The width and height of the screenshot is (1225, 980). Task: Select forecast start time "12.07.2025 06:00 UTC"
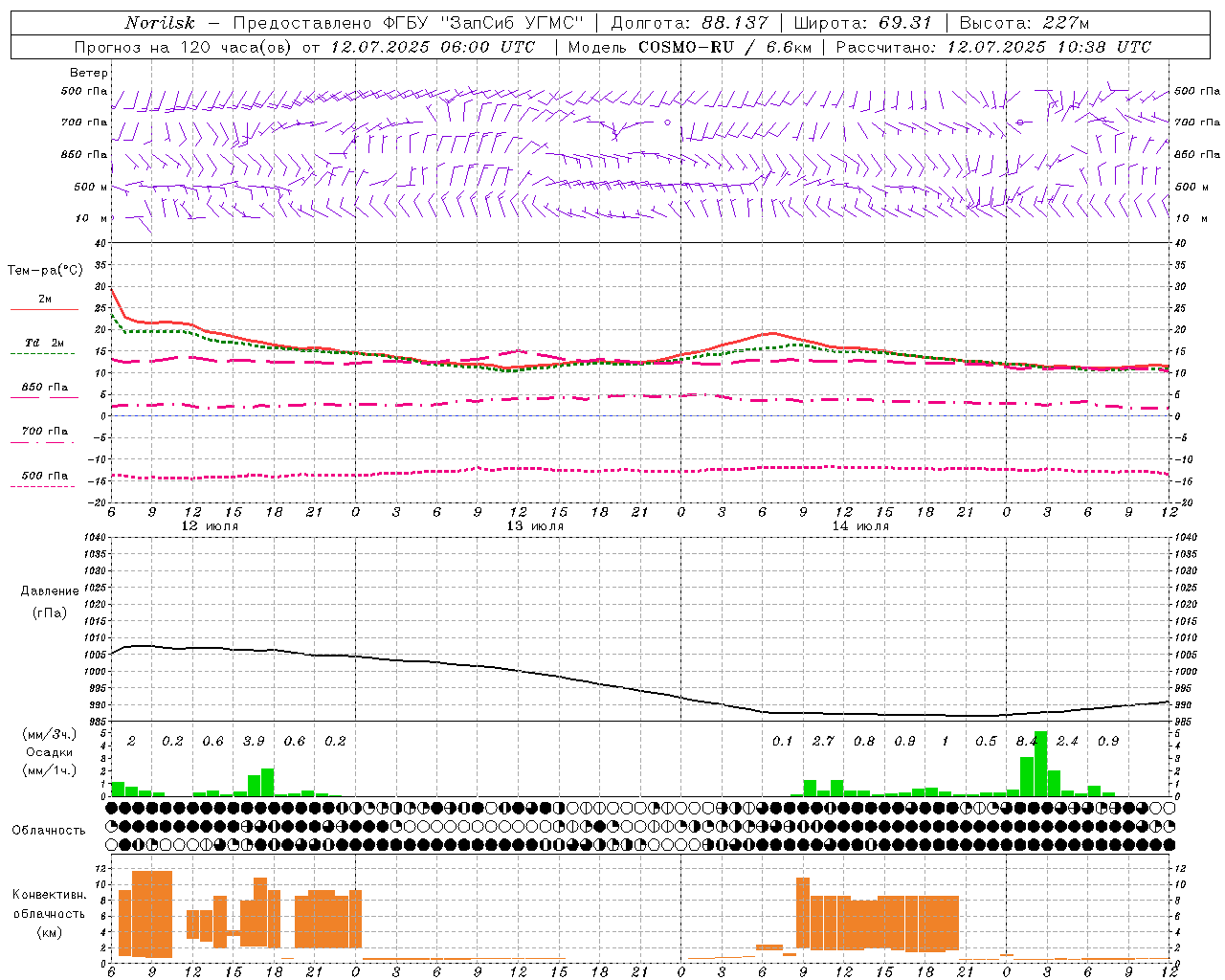433,47
